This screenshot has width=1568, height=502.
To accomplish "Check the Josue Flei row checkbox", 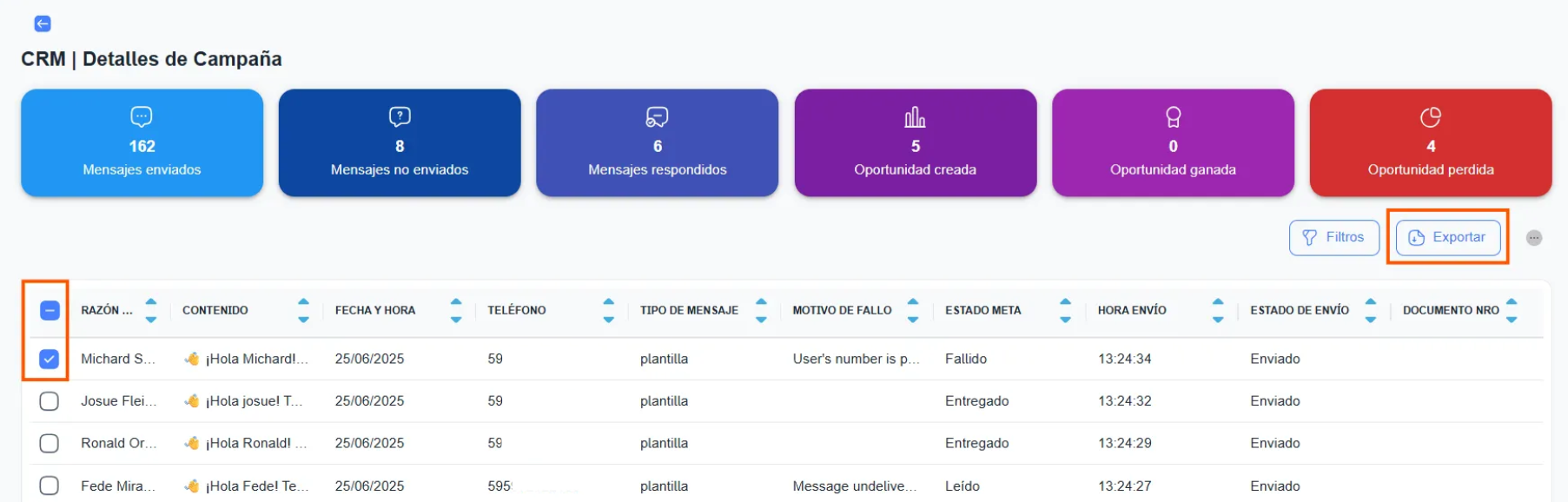I will [50, 401].
